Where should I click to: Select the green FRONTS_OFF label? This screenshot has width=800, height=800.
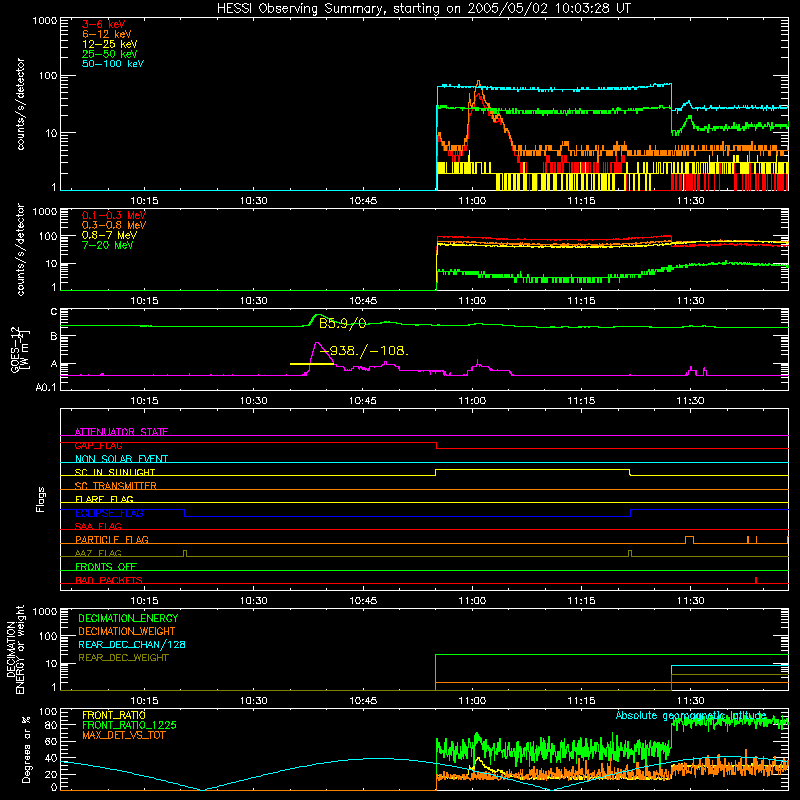106,566
